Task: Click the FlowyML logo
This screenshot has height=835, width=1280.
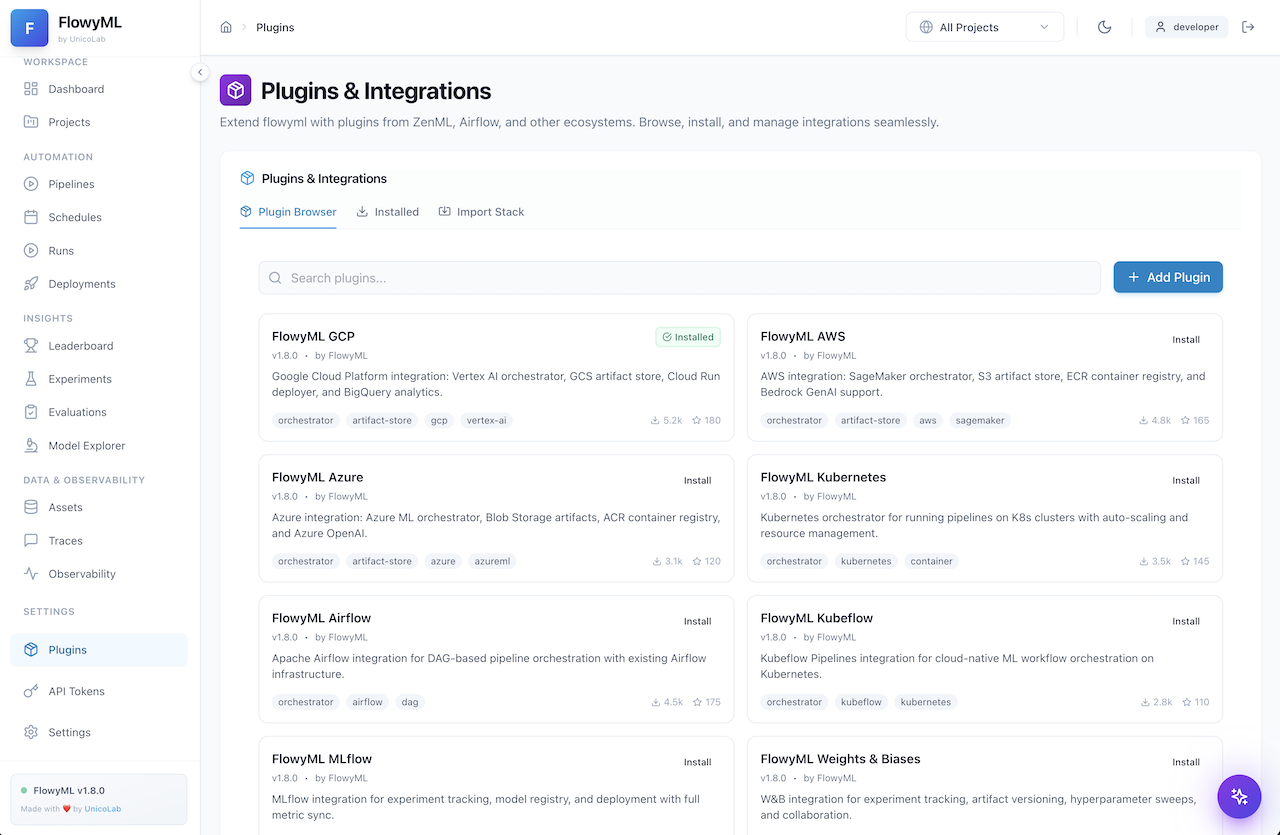Action: (x=29, y=27)
